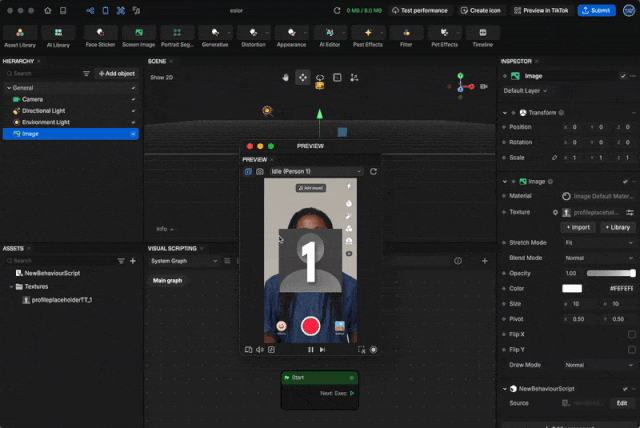This screenshot has height=428, width=640.
Task: Select the hand pan tool in Scene
Action: 285,77
